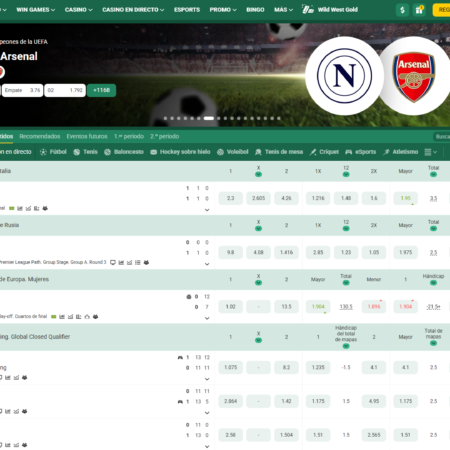Open house icon in Mujeres match
This screenshot has height=450, width=450.
pos(87,317)
